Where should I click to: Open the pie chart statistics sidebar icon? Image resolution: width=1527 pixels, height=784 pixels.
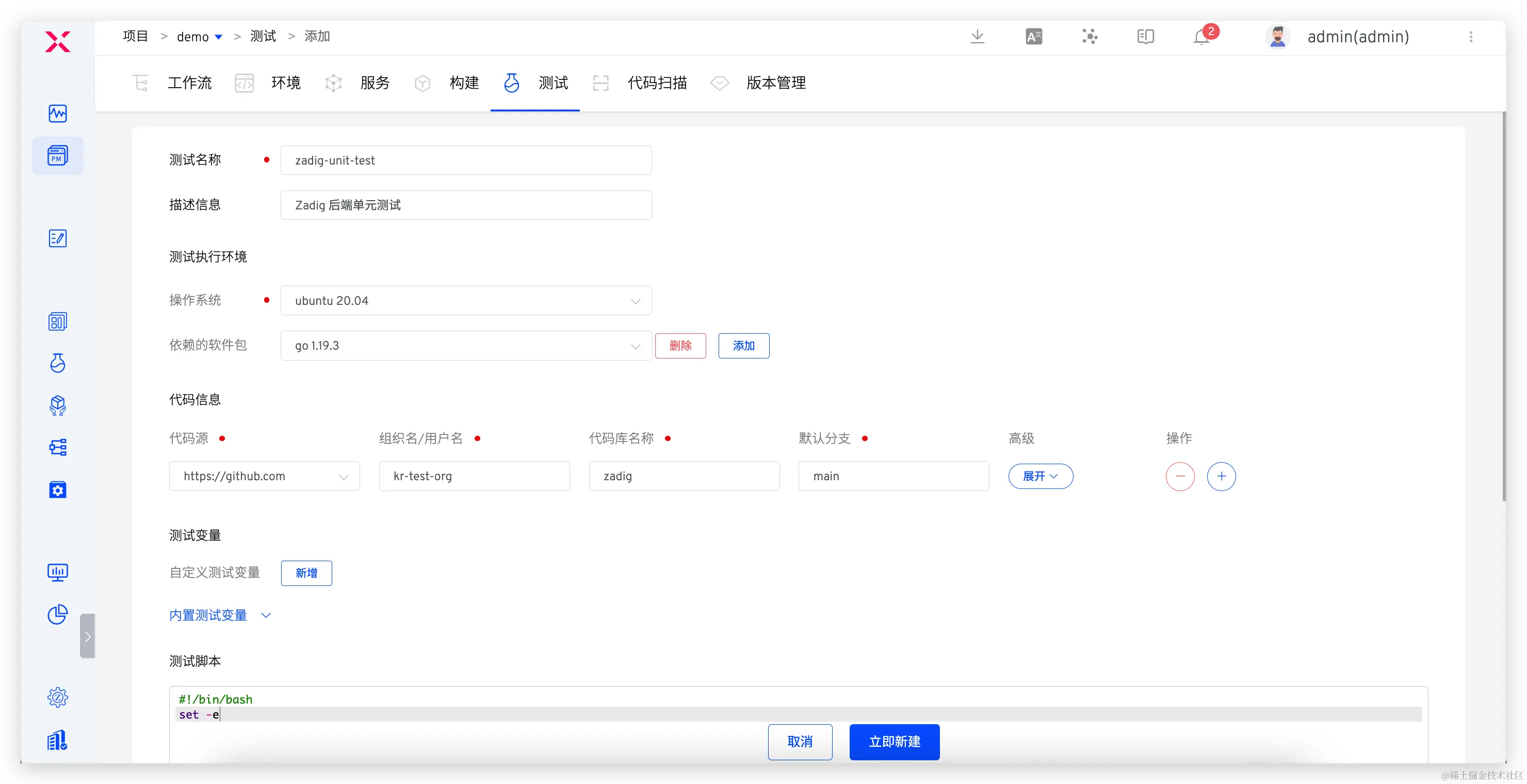click(57, 614)
